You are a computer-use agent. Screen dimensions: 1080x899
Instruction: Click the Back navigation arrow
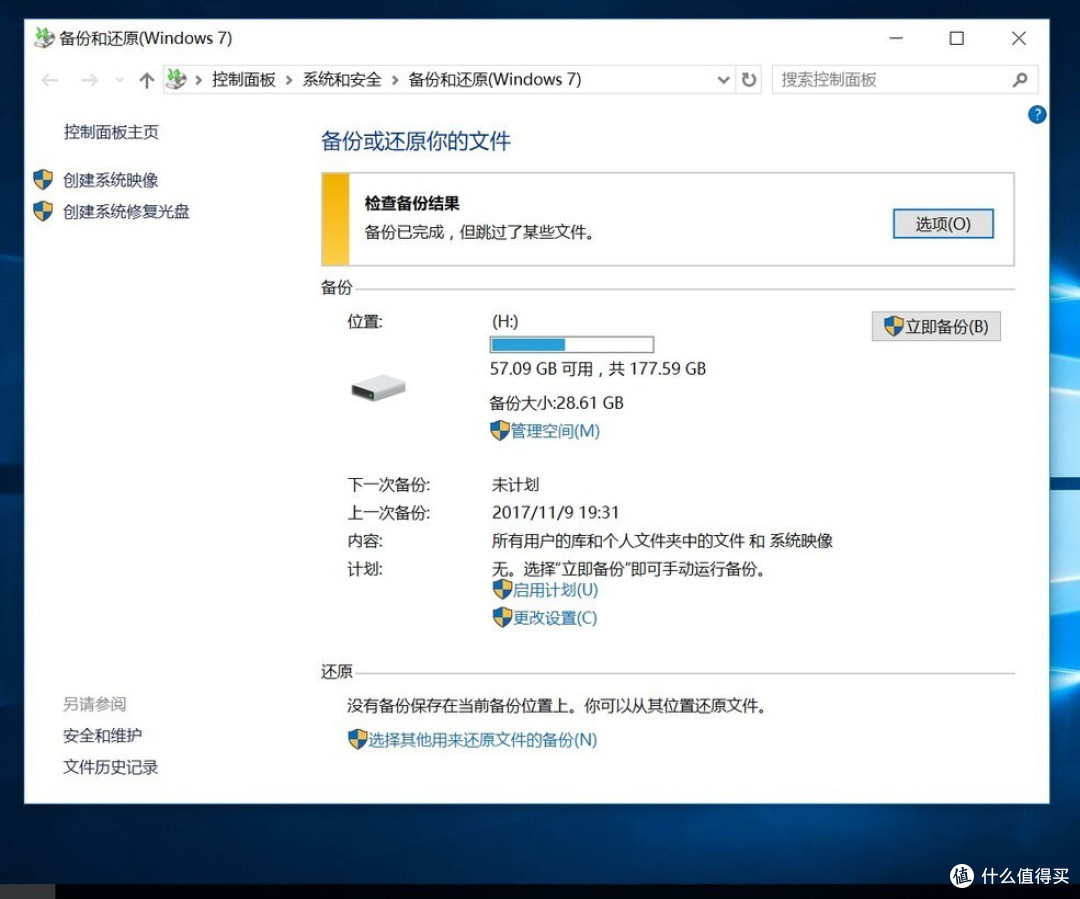click(50, 81)
